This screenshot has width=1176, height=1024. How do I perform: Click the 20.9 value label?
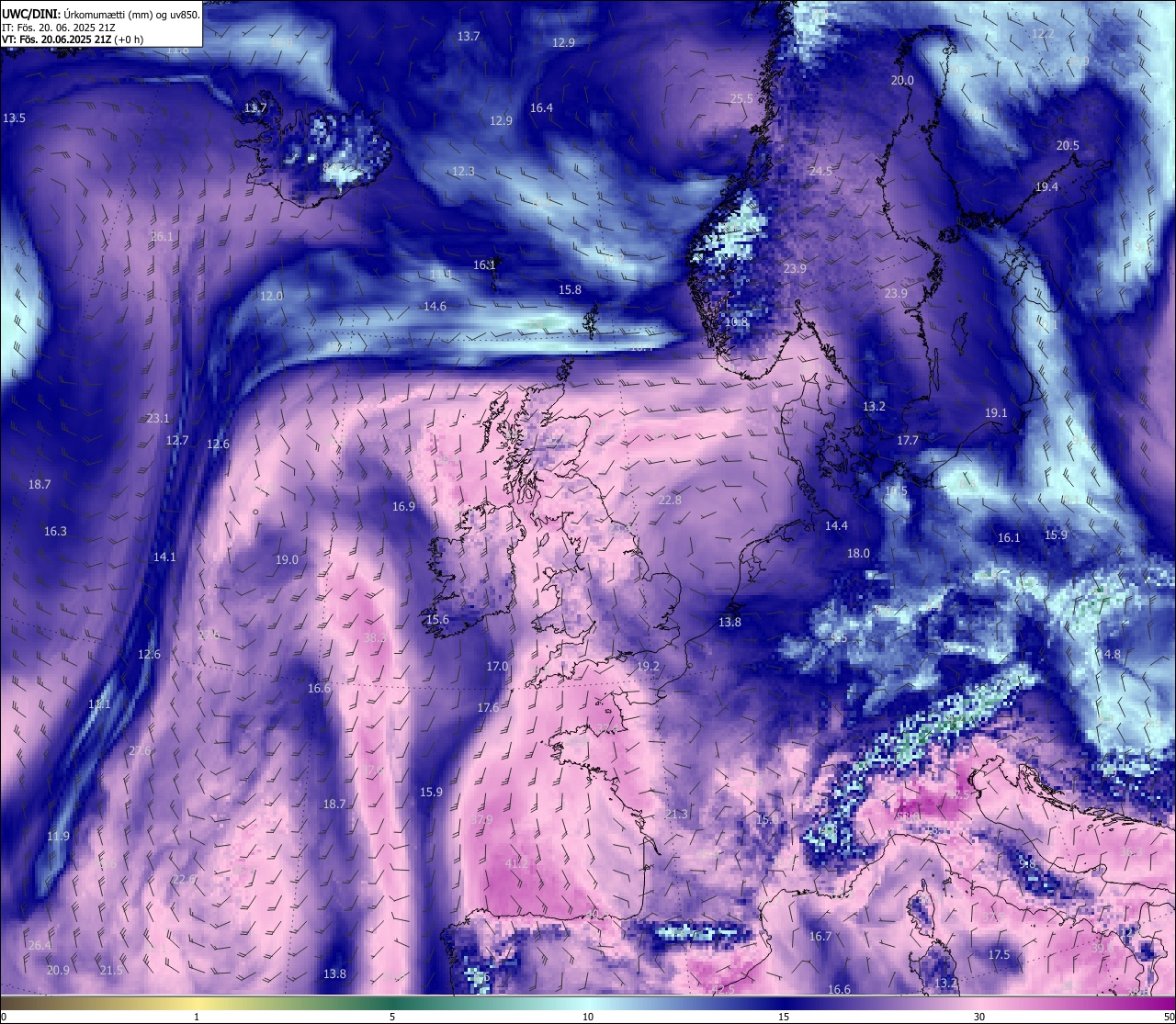click(58, 970)
